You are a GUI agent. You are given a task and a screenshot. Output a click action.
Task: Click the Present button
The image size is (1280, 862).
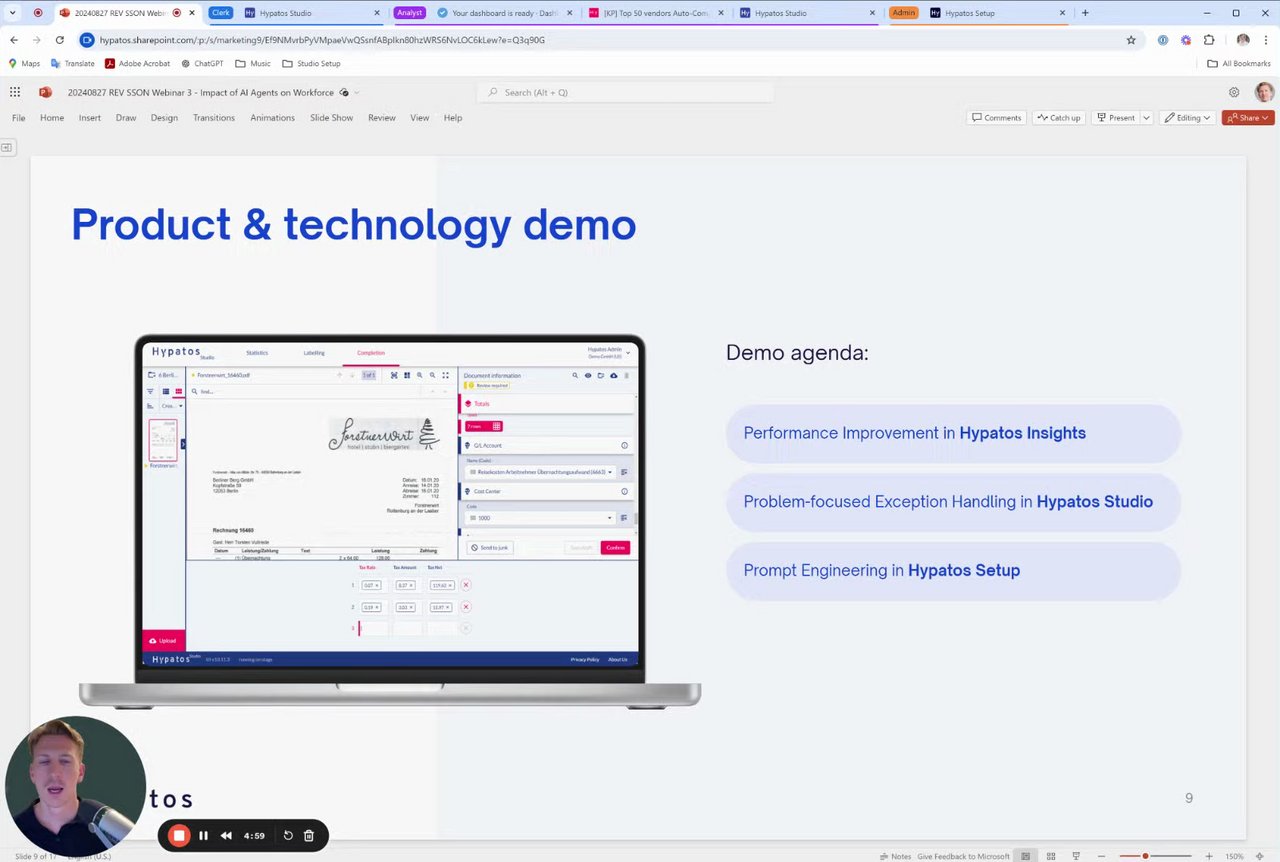[1115, 118]
